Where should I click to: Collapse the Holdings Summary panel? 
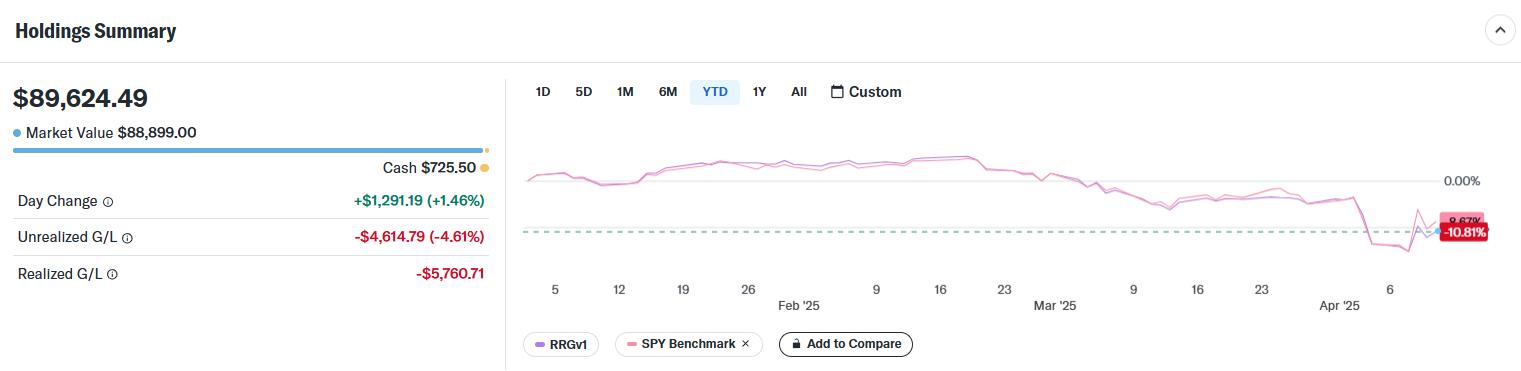(1499, 31)
